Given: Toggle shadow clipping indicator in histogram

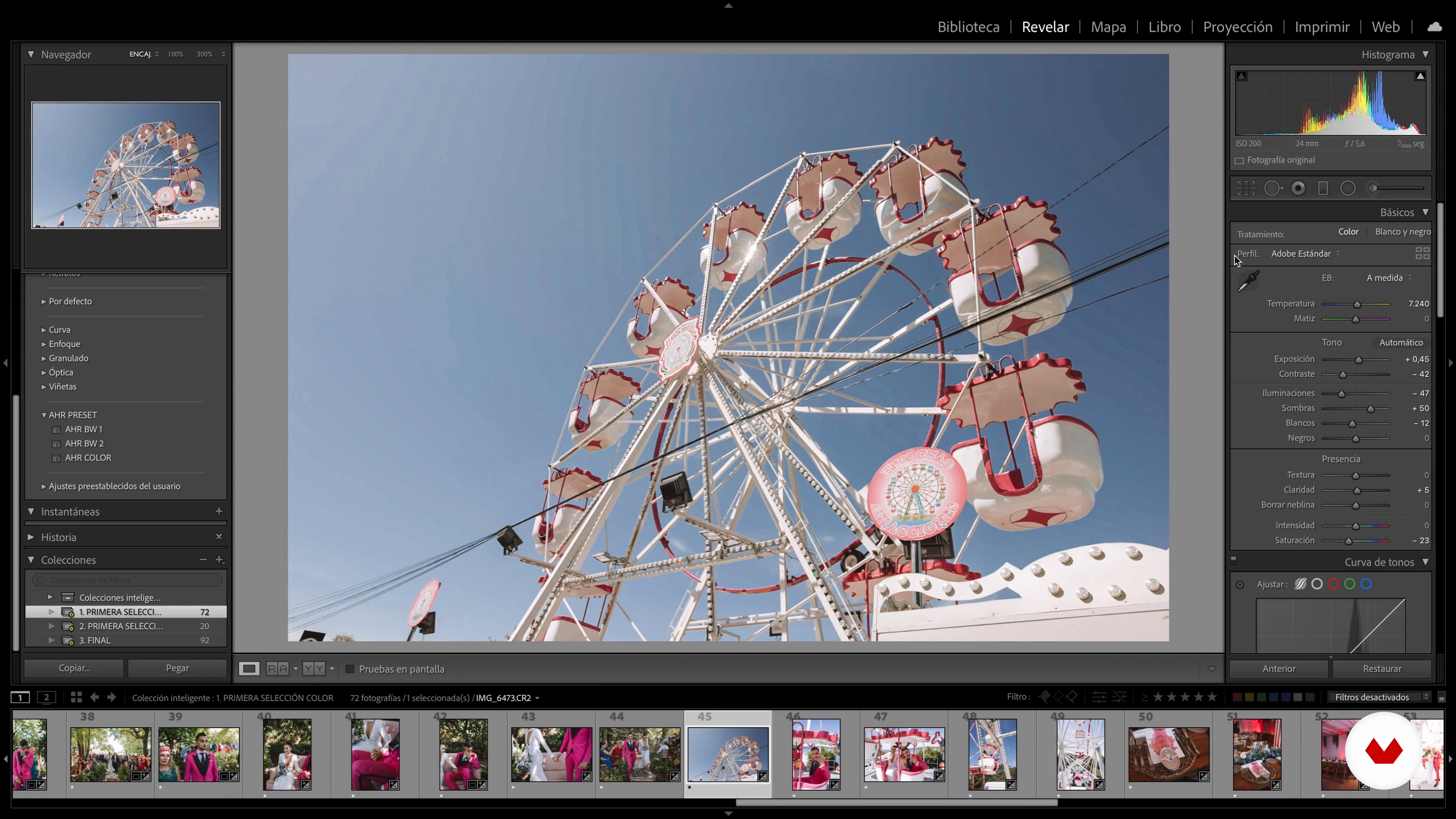Looking at the screenshot, I should [x=1241, y=76].
